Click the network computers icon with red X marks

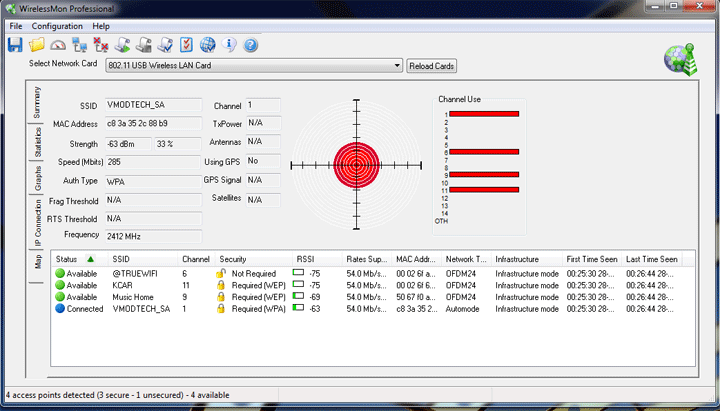click(x=101, y=45)
